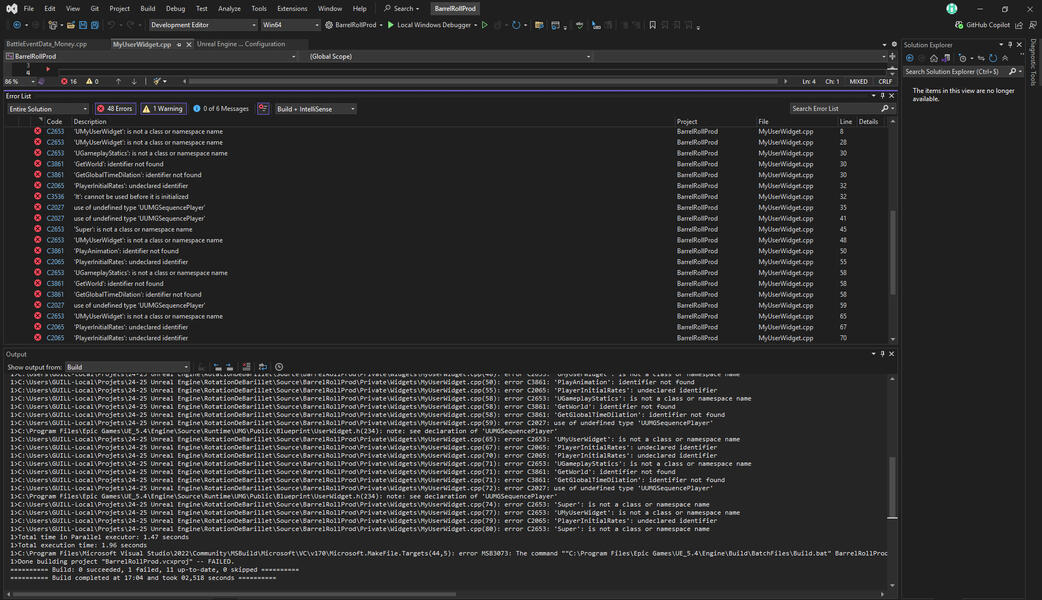
Task: Toggle word wrap in the Output window
Action: [x=262, y=366]
